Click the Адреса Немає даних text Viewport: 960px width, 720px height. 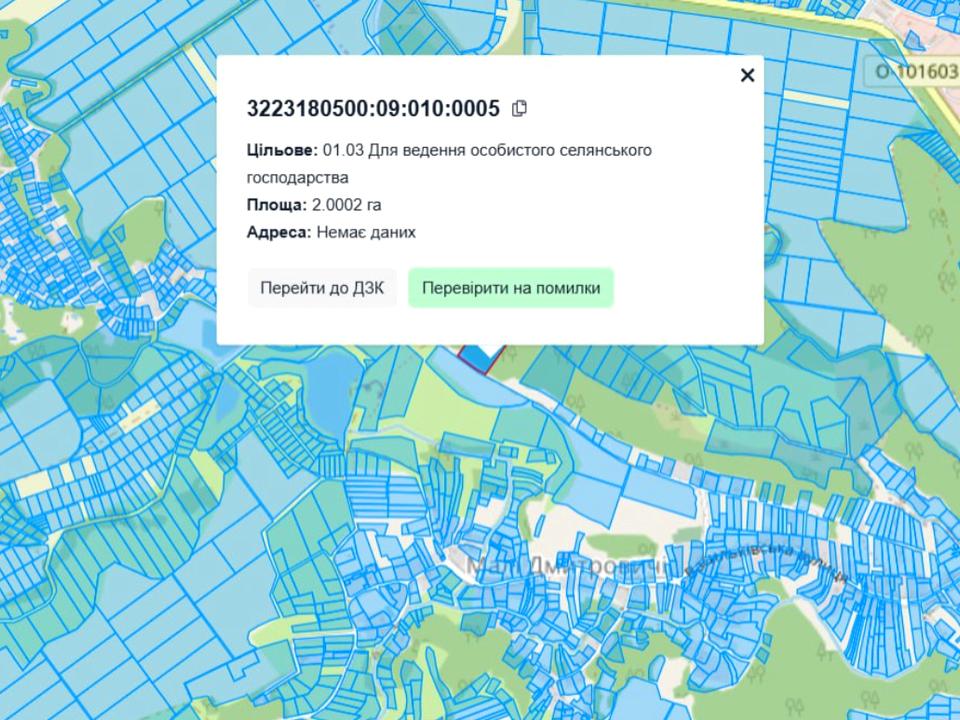coord(330,232)
